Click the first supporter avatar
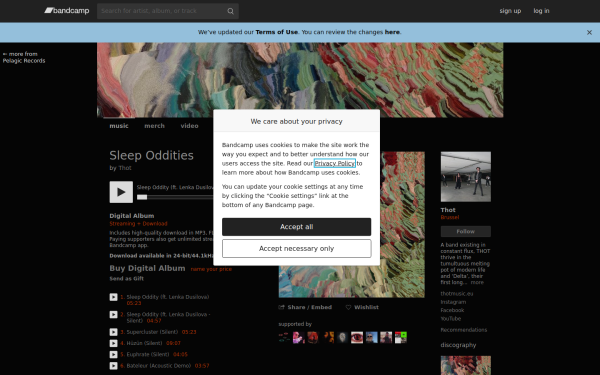 pos(284,338)
